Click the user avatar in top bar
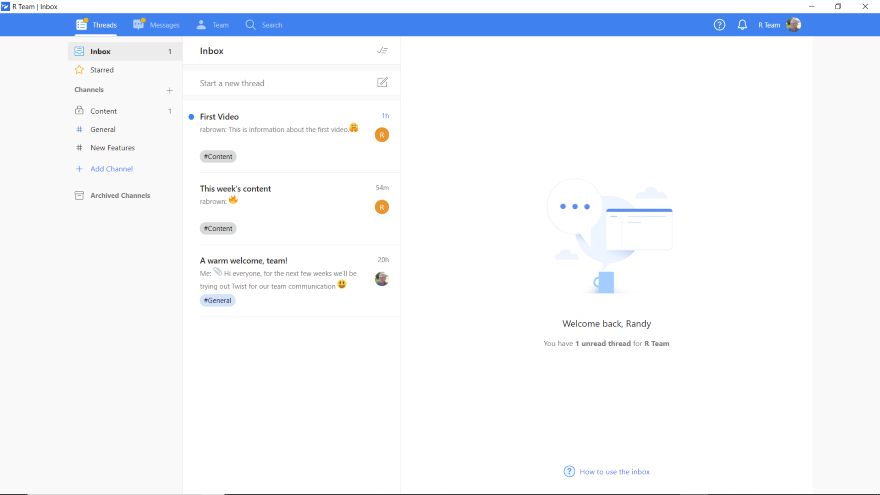Screen dimensions: 880x495 click(794, 25)
